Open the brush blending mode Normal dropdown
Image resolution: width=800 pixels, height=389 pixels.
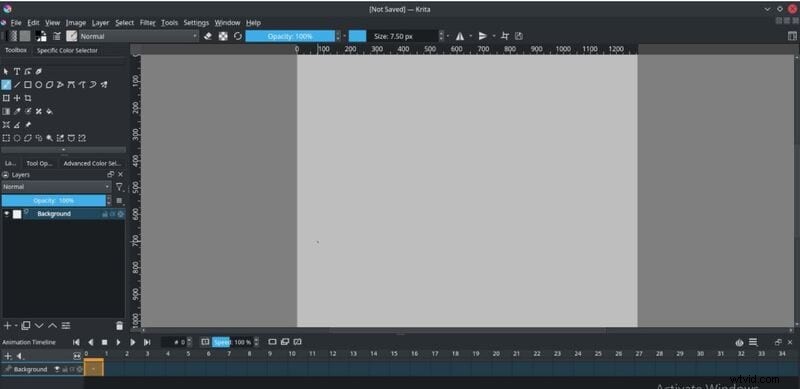point(139,36)
